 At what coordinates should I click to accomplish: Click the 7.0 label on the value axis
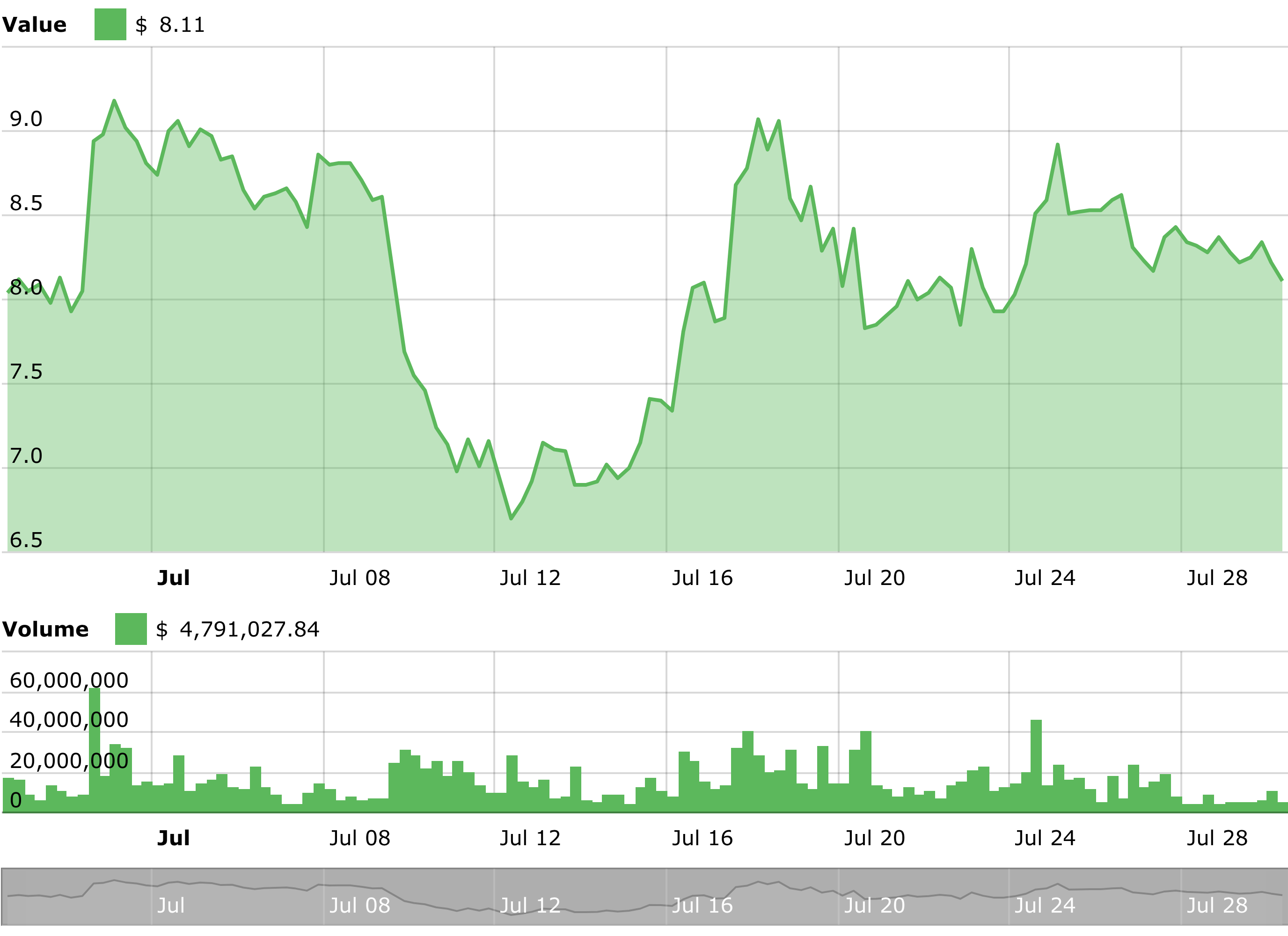pos(26,456)
